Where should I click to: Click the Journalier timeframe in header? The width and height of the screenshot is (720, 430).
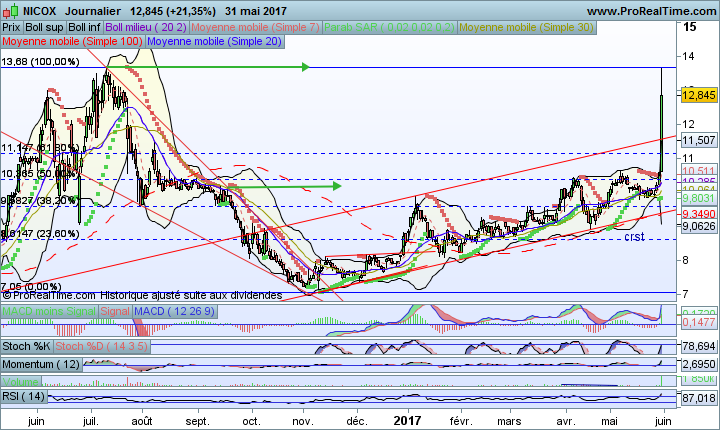click(93, 11)
